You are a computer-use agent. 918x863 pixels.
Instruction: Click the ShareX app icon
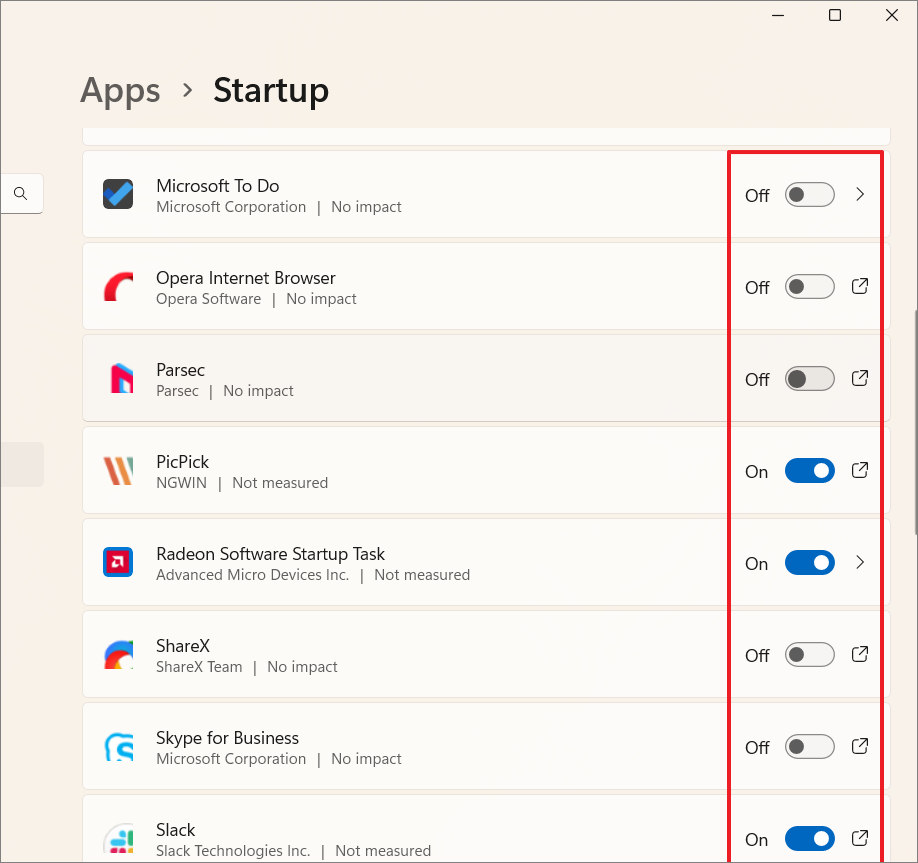tap(118, 655)
